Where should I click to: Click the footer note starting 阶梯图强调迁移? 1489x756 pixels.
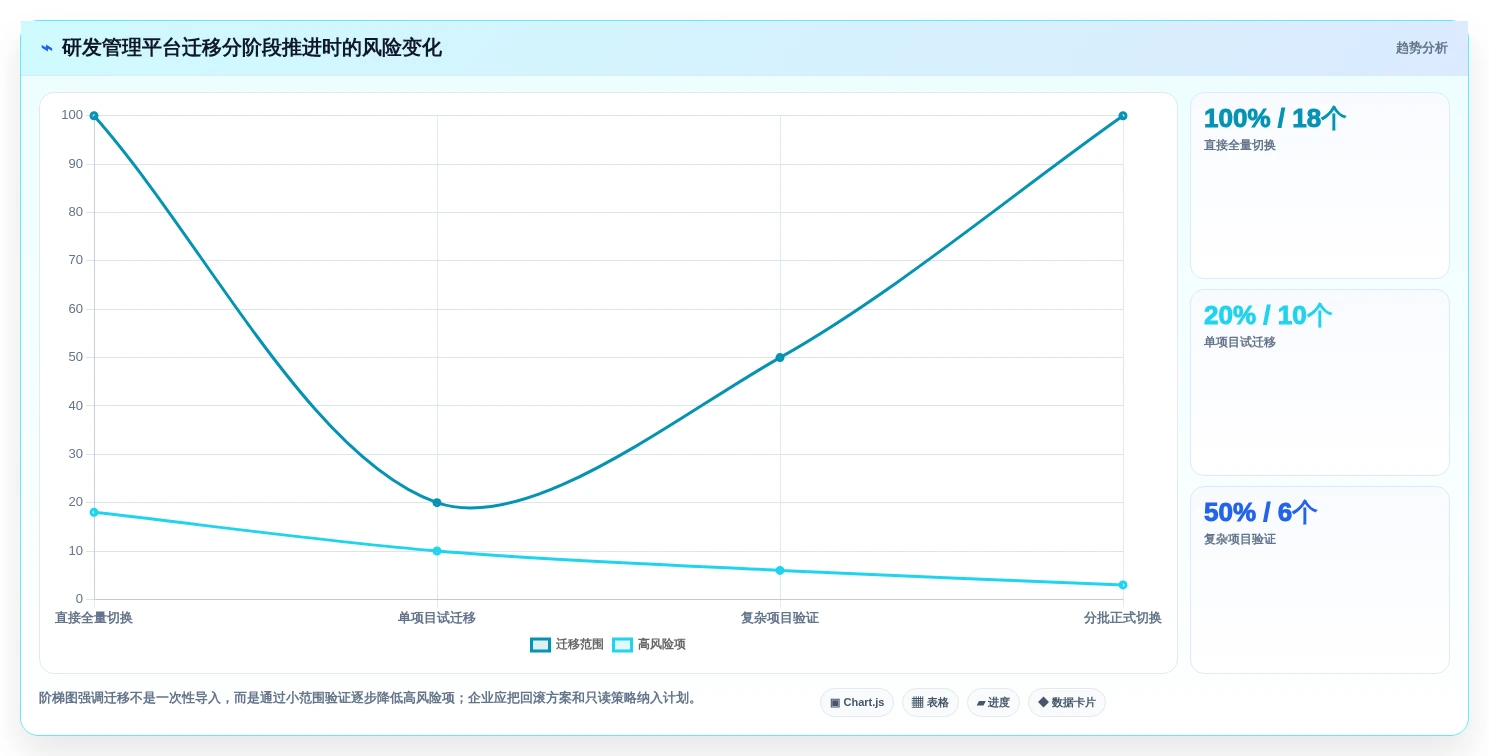click(370, 698)
